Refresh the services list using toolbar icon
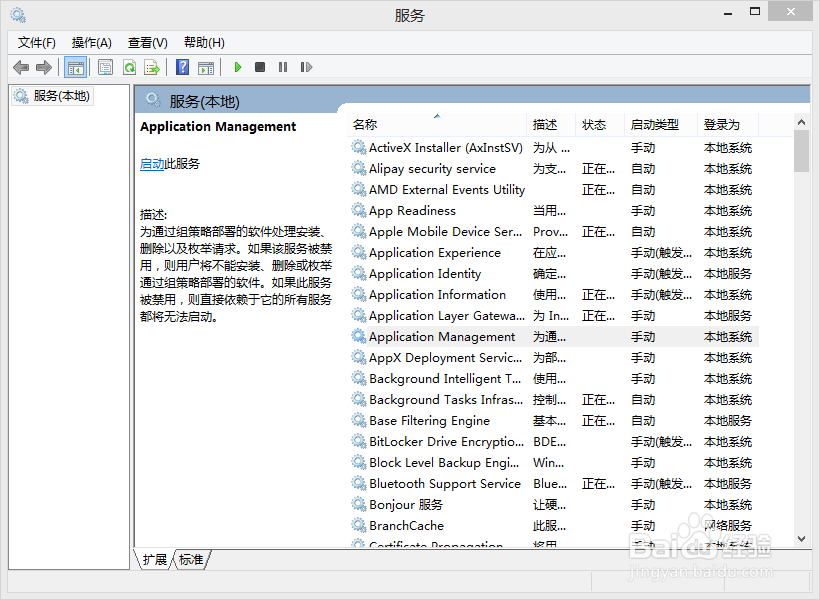 pos(129,67)
